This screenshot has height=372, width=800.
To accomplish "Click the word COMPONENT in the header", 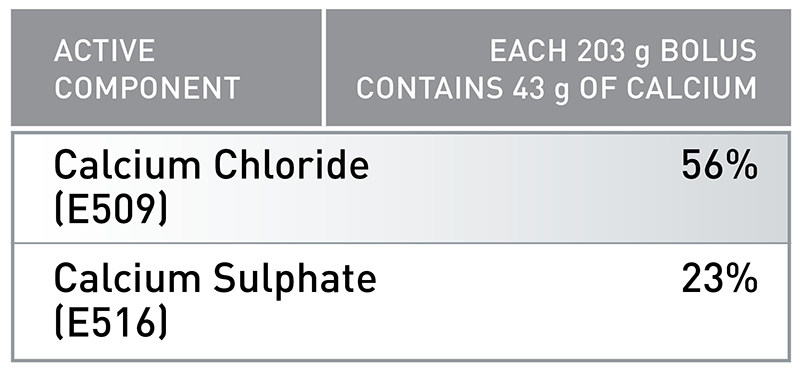I will (147, 88).
